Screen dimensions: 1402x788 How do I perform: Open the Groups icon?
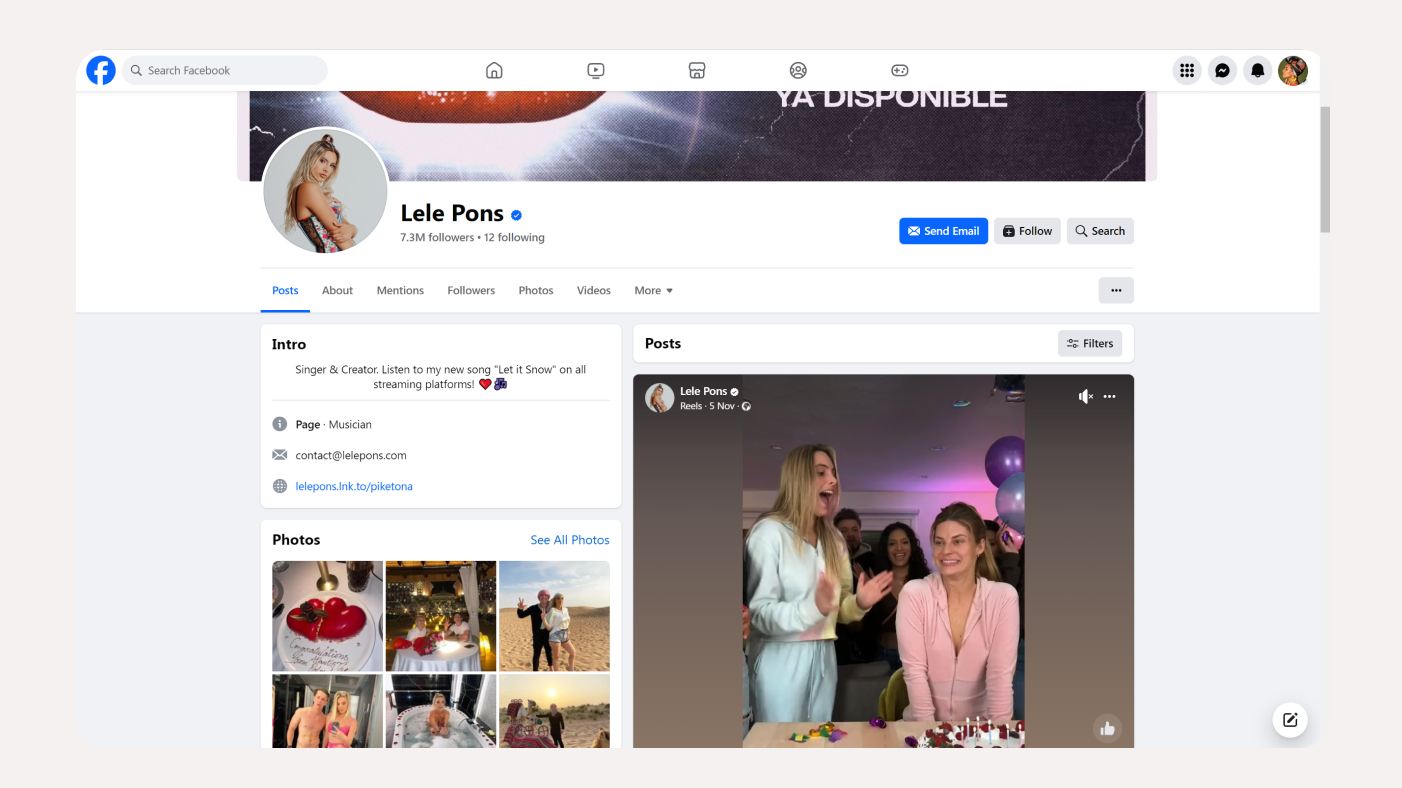798,70
